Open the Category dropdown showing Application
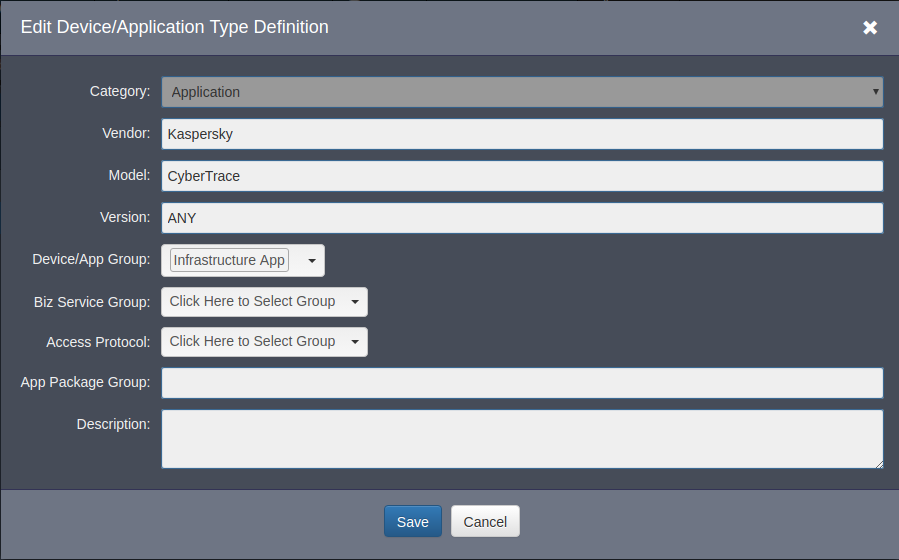 pyautogui.click(x=521, y=92)
